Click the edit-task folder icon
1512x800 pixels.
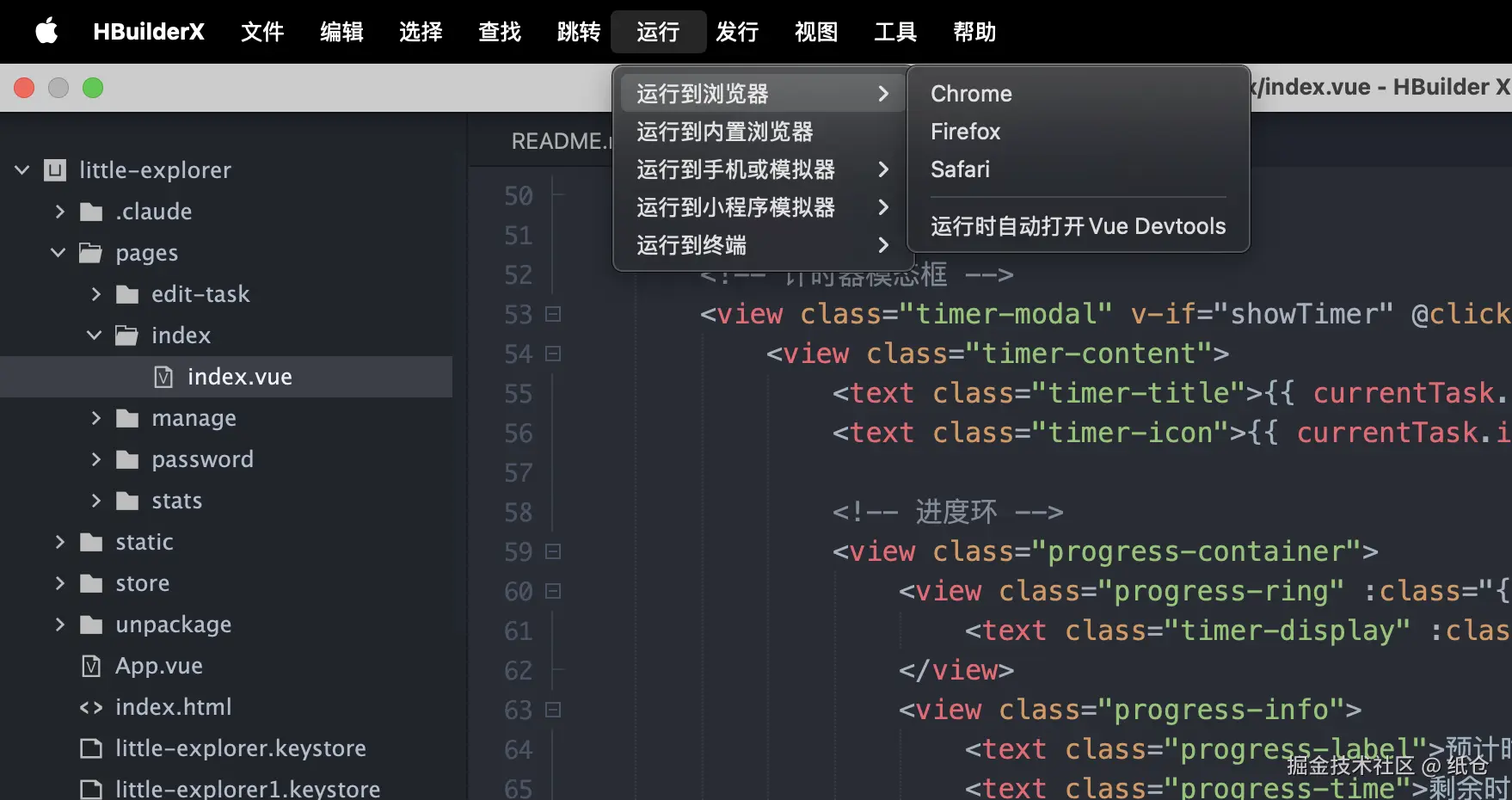(127, 294)
